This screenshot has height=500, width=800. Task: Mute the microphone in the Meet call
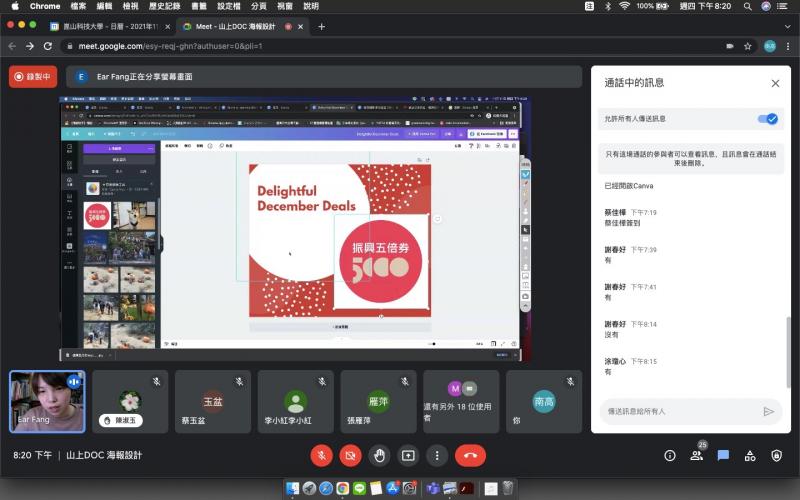[321, 456]
